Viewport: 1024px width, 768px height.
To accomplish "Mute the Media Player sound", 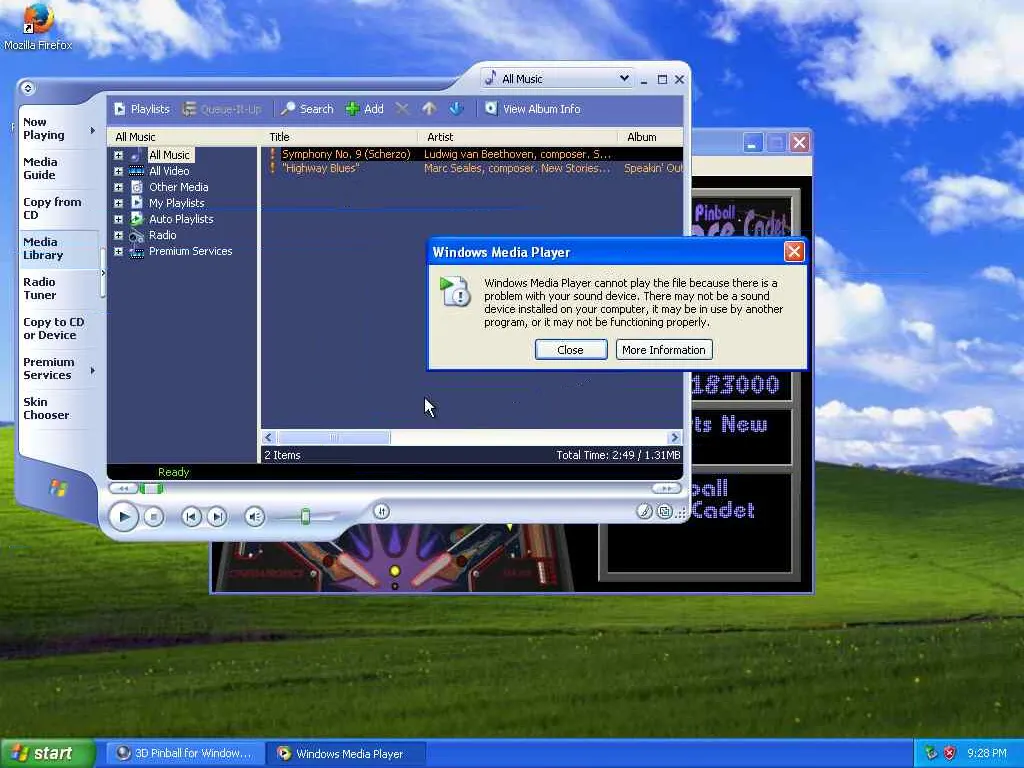I will pos(255,517).
